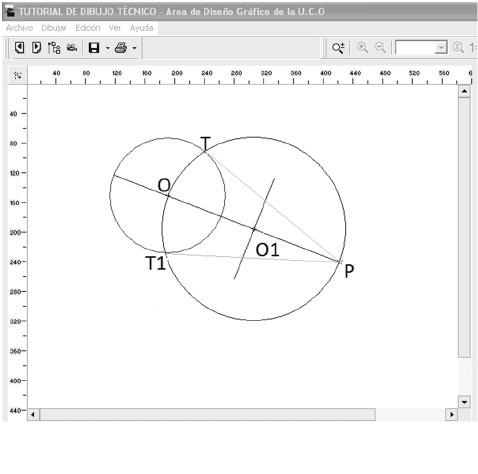478x474 pixels.
Task: Click point label T1 in drawing
Action: [x=156, y=263]
